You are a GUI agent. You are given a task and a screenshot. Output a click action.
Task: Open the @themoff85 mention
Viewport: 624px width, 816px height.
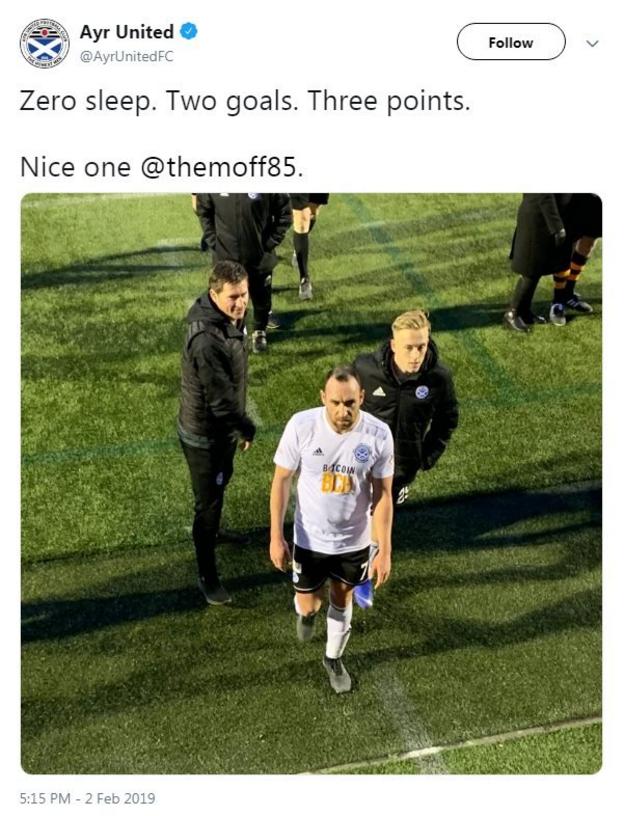click(222, 167)
